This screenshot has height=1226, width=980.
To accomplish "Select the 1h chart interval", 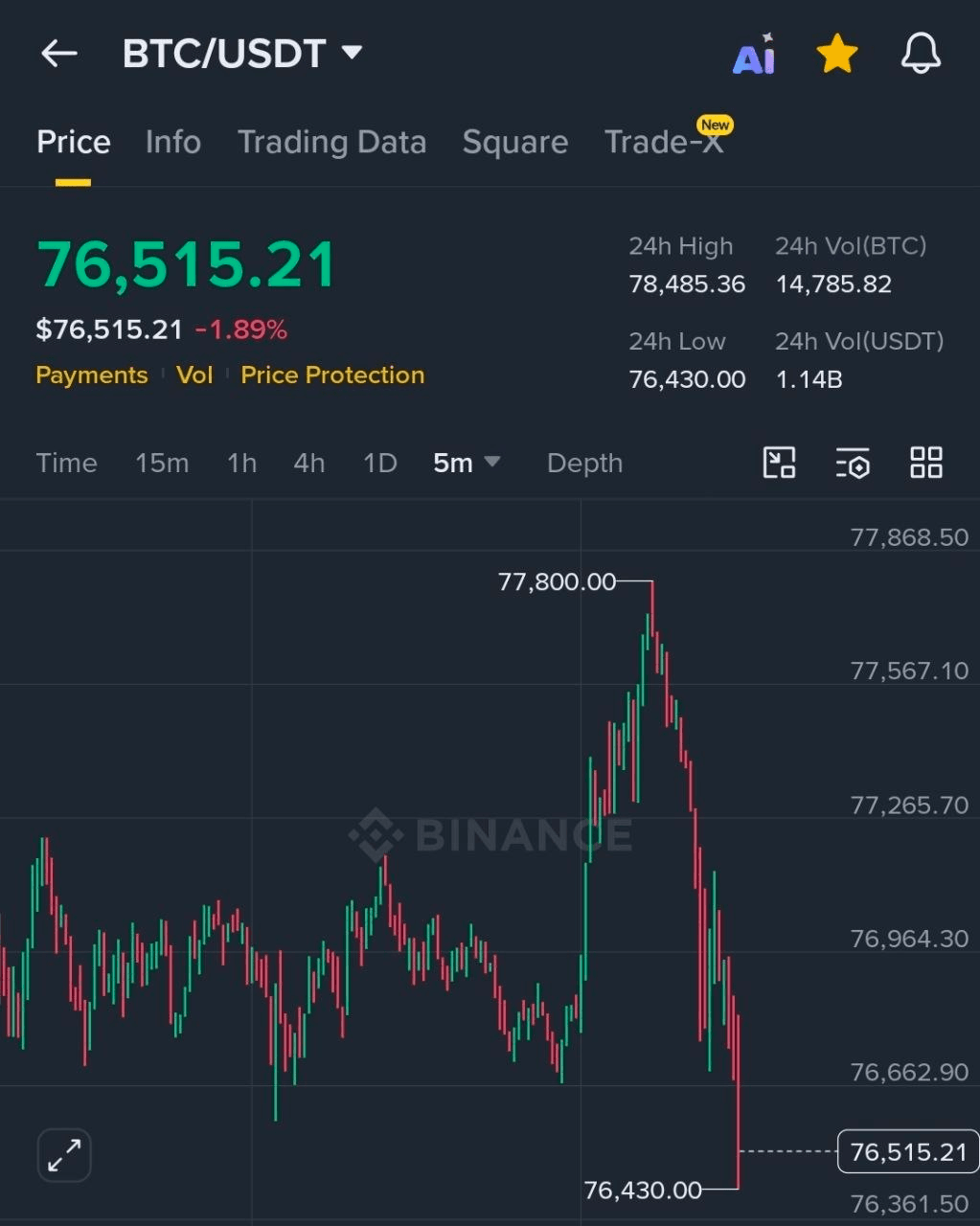I will pyautogui.click(x=241, y=463).
